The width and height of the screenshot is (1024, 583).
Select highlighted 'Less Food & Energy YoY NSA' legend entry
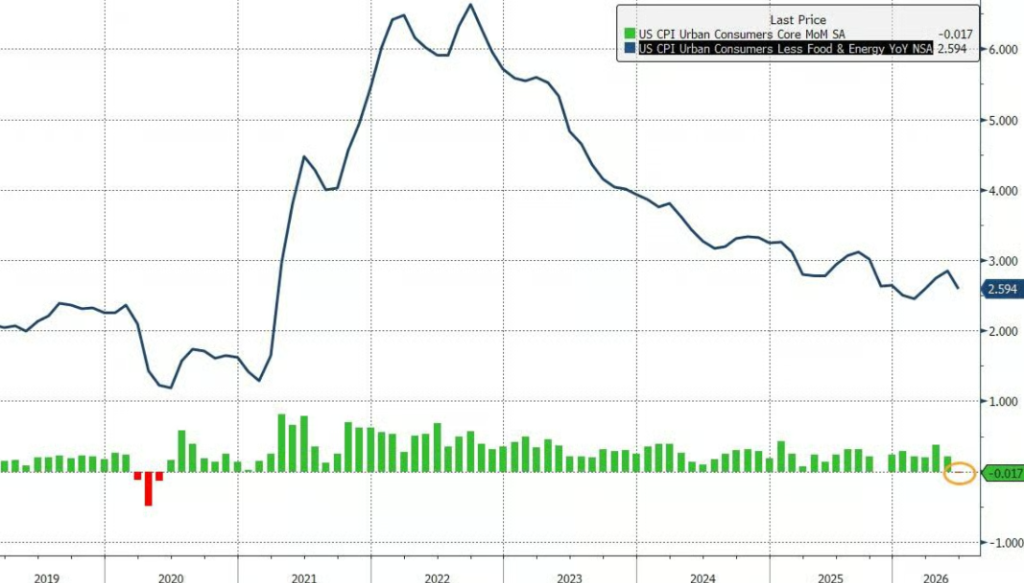pyautogui.click(x=786, y=48)
